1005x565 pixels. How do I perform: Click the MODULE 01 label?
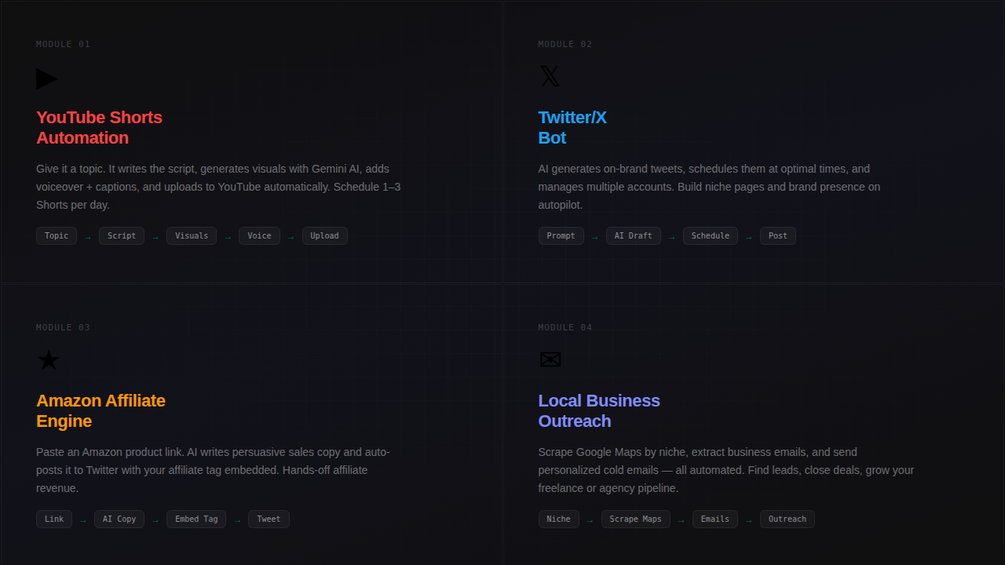point(63,44)
